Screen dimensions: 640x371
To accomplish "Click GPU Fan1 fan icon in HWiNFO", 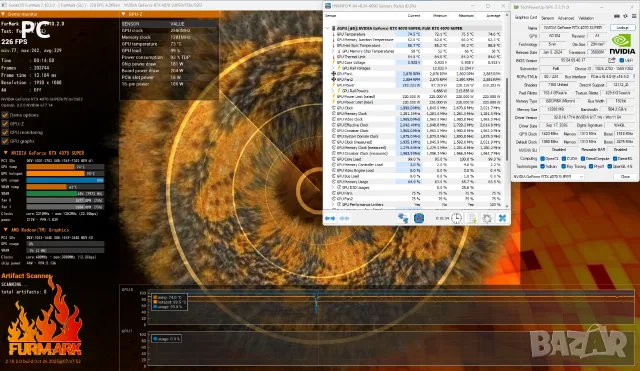I will [x=334, y=74].
